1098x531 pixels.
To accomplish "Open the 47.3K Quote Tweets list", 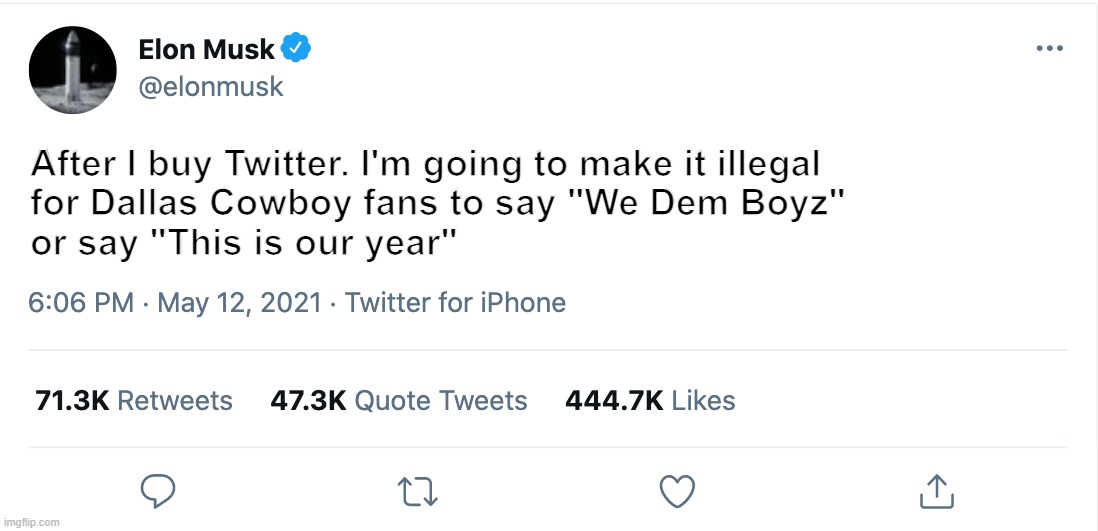I will 398,401.
